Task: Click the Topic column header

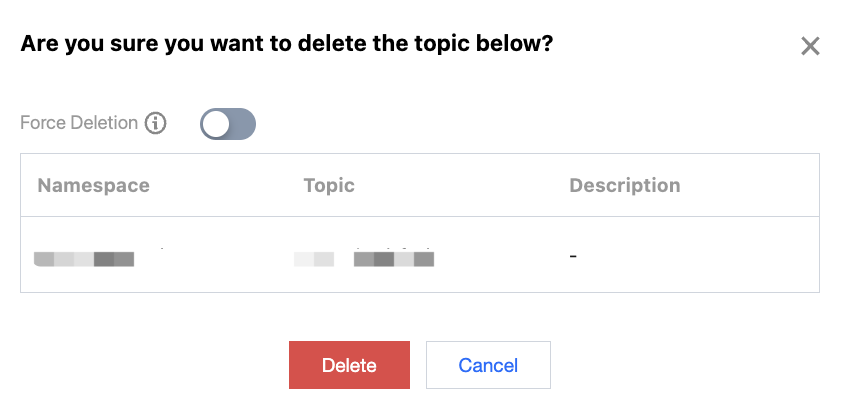Action: coord(329,185)
